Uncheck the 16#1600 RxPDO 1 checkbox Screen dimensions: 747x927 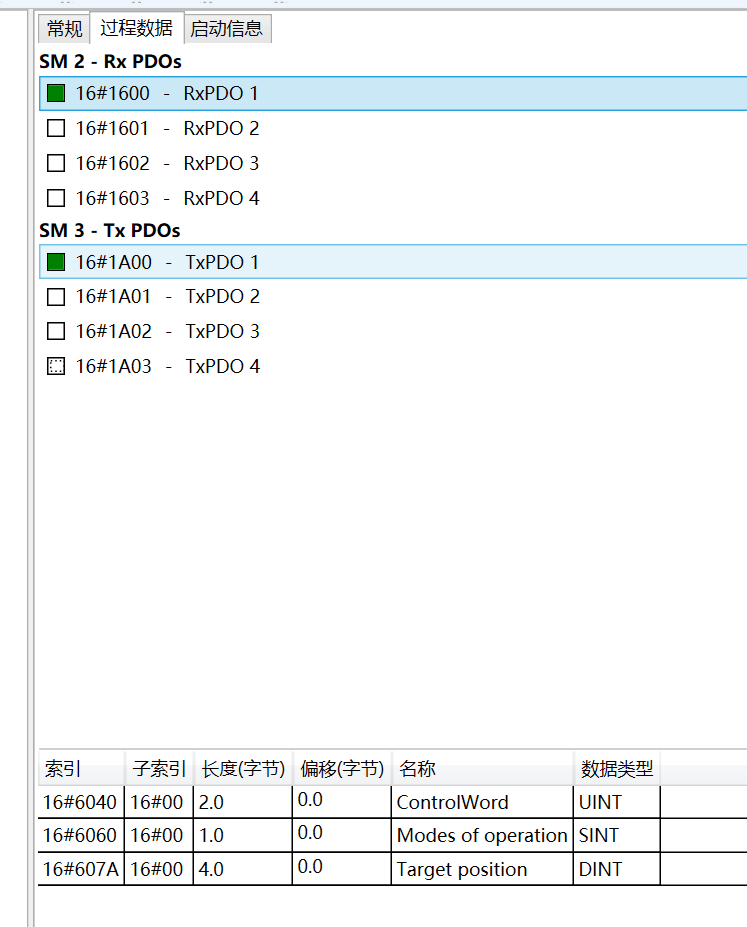click(x=56, y=93)
